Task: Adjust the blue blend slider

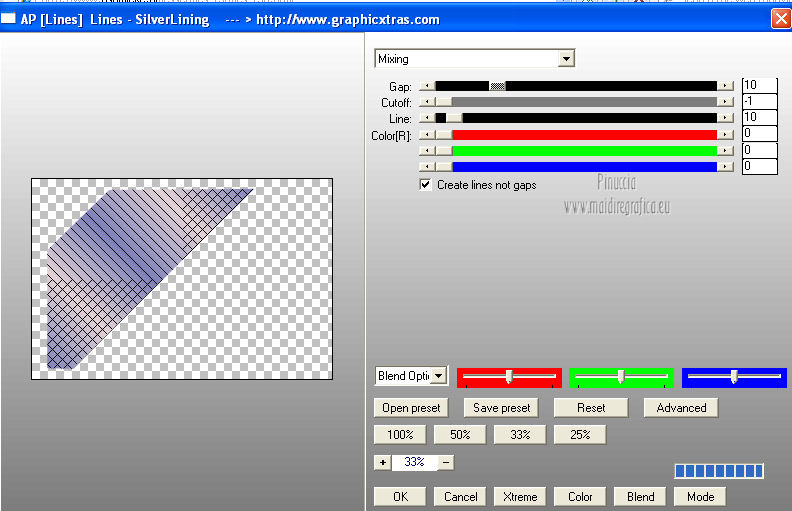Action: (x=734, y=377)
